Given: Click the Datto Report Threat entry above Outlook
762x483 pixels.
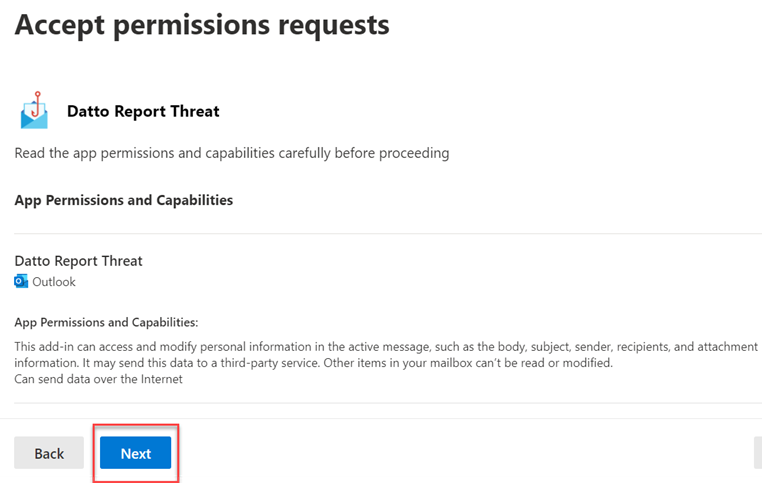Looking at the screenshot, I should [x=78, y=261].
